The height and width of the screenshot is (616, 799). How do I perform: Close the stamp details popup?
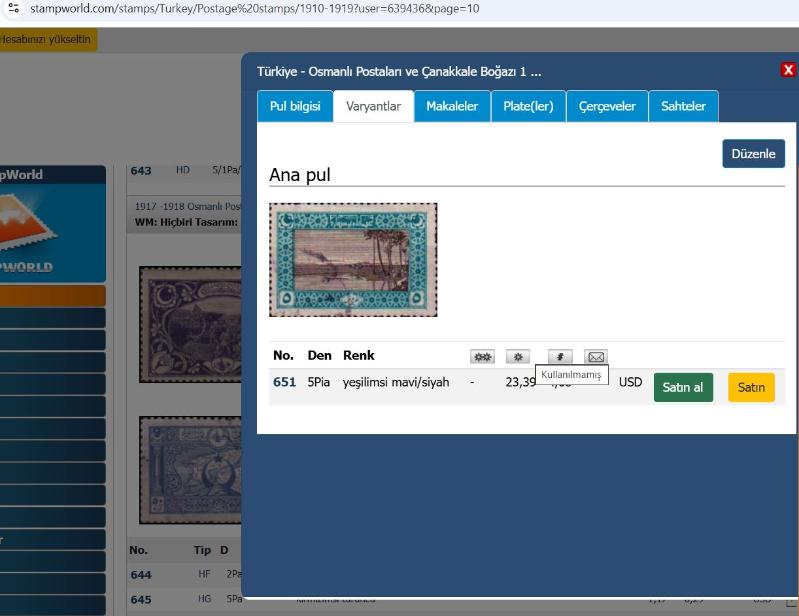tap(788, 70)
